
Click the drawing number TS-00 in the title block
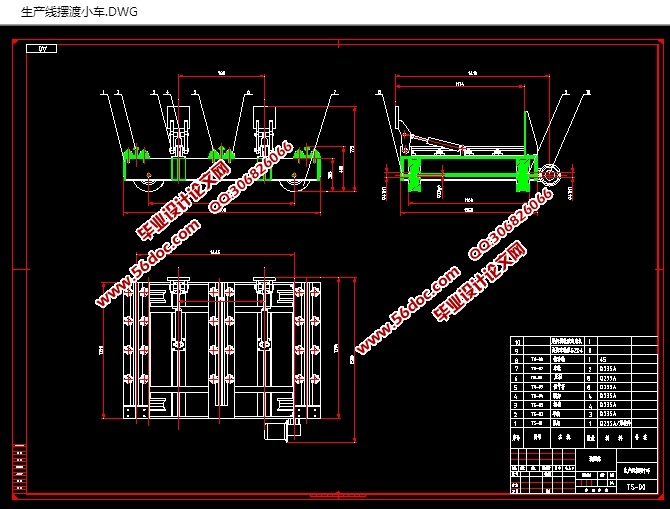pyautogui.click(x=636, y=486)
